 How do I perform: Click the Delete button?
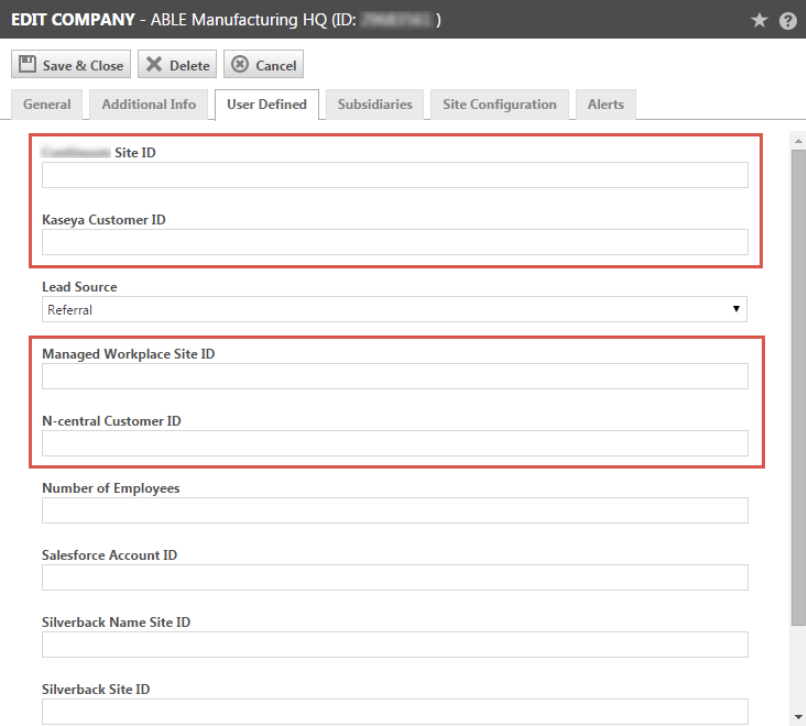point(177,65)
